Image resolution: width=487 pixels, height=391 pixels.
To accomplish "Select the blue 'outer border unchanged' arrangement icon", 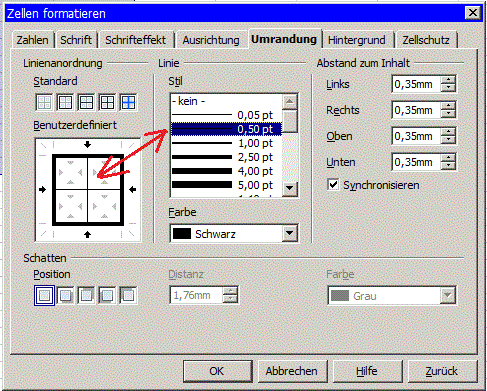I will 128,102.
